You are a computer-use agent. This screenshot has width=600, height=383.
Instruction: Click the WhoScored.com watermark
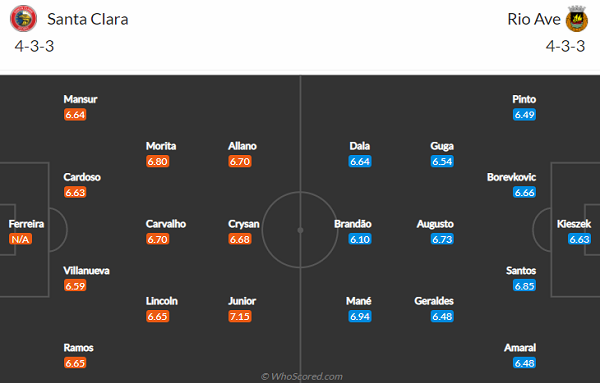[302, 376]
